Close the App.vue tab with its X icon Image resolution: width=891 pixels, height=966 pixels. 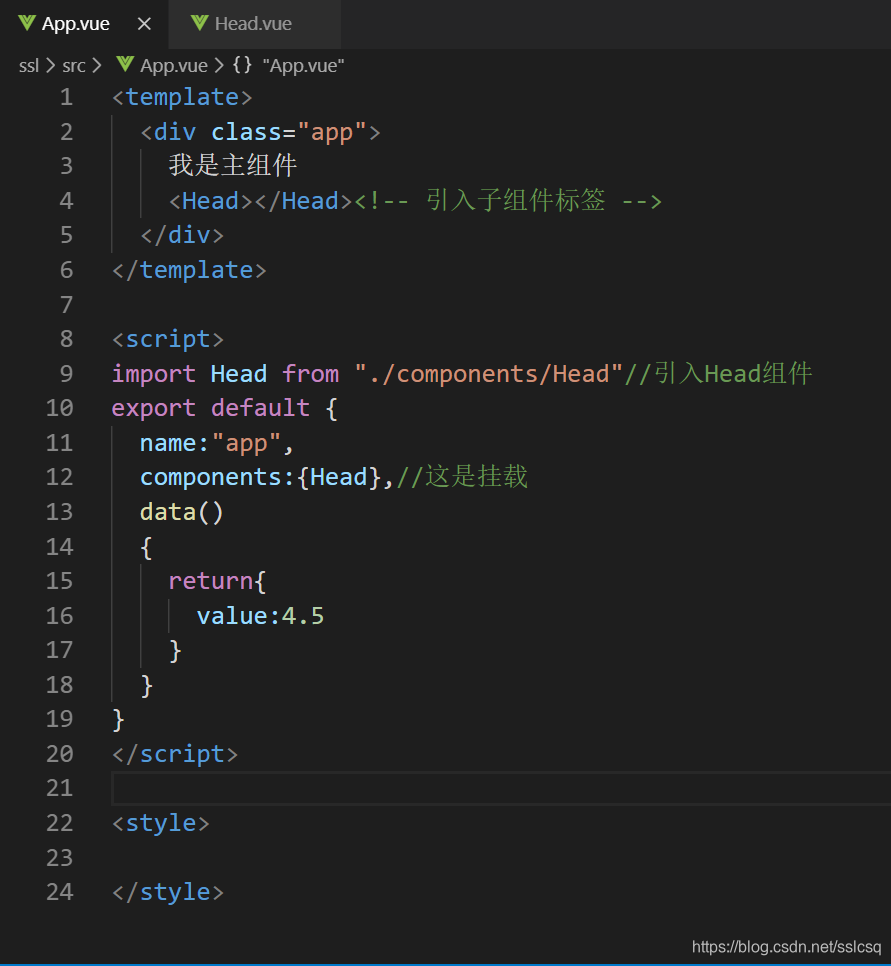tap(143, 23)
